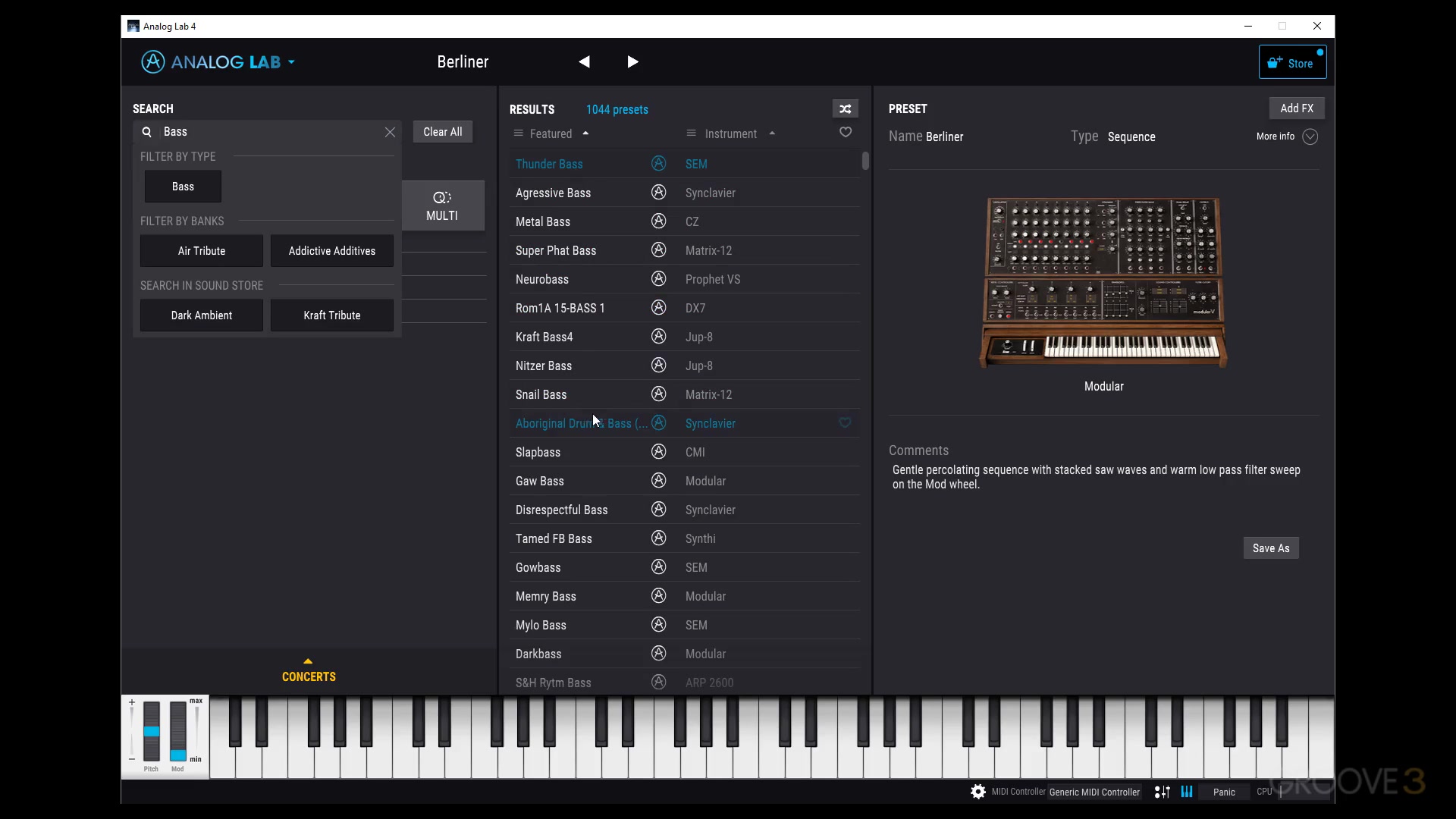Favorite the Aboriginal Drums Bass preset heart
Screen dimensions: 1456x819
tap(845, 422)
